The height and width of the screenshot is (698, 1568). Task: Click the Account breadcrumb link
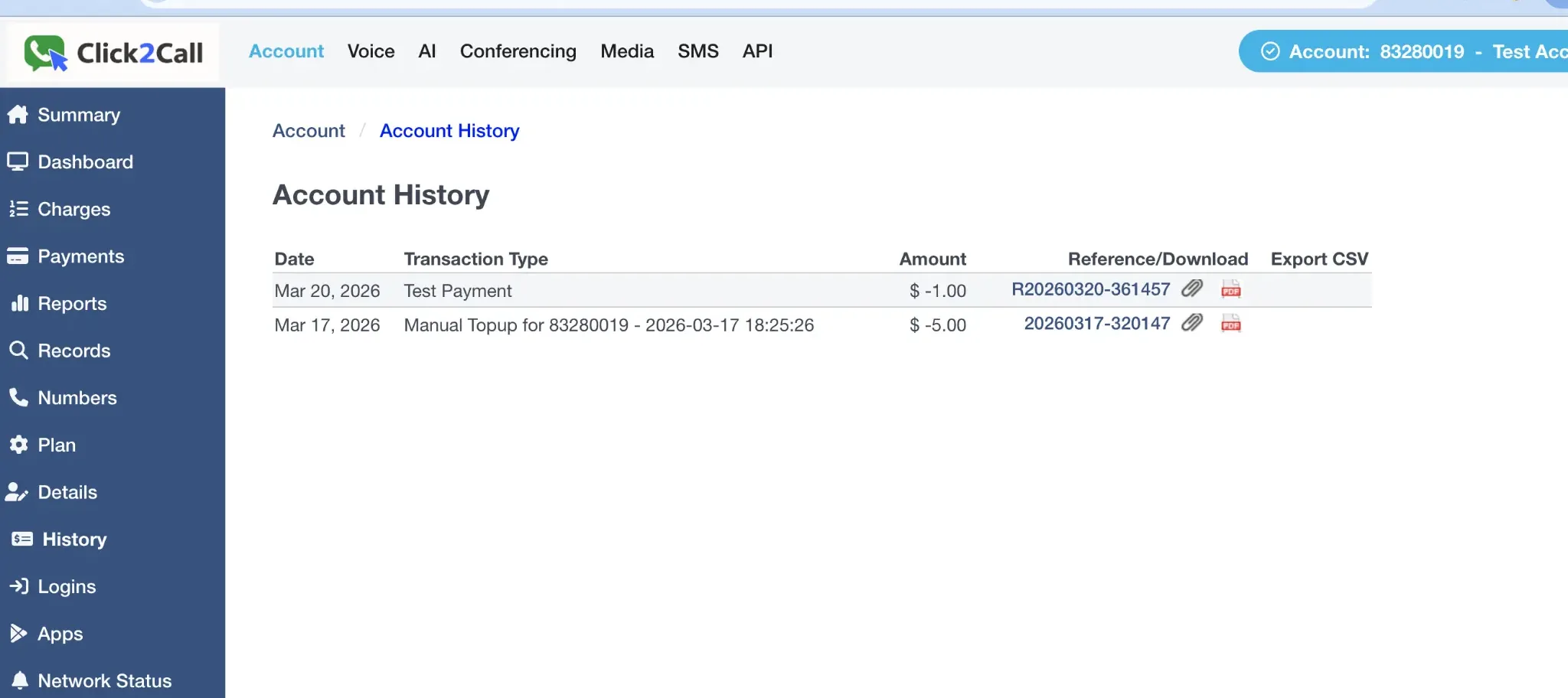308,130
